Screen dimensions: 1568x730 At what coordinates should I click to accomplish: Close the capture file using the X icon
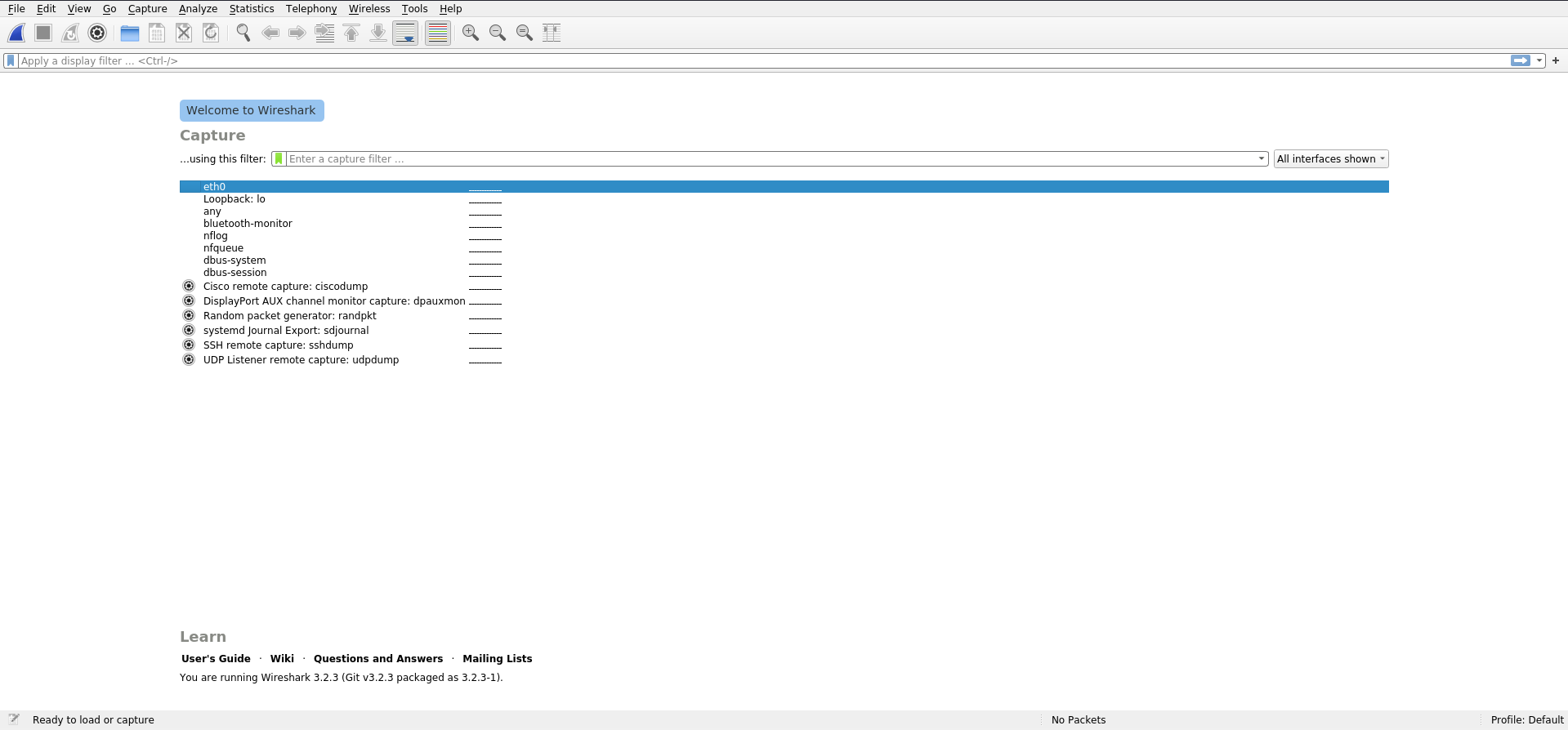click(184, 33)
